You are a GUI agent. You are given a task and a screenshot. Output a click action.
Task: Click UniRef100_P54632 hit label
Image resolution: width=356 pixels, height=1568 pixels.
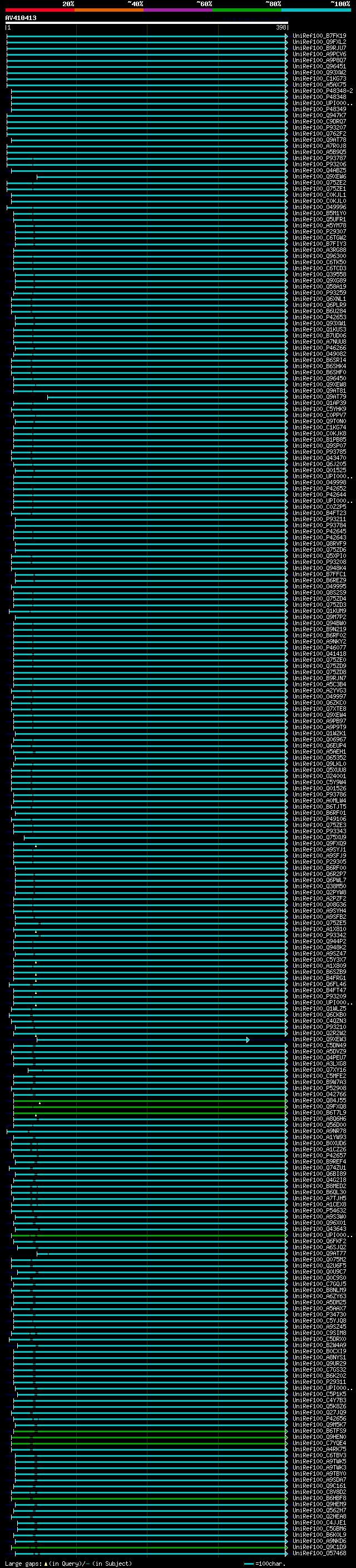tap(319, 1211)
